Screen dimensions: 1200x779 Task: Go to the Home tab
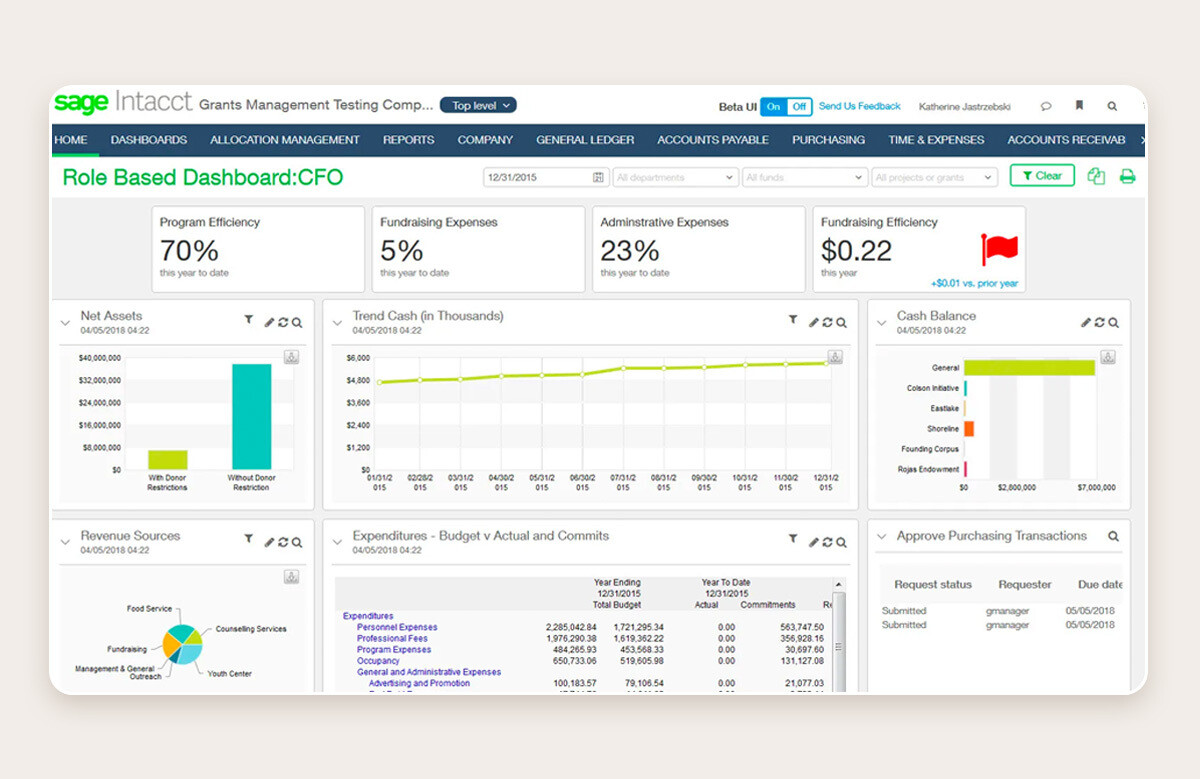71,140
